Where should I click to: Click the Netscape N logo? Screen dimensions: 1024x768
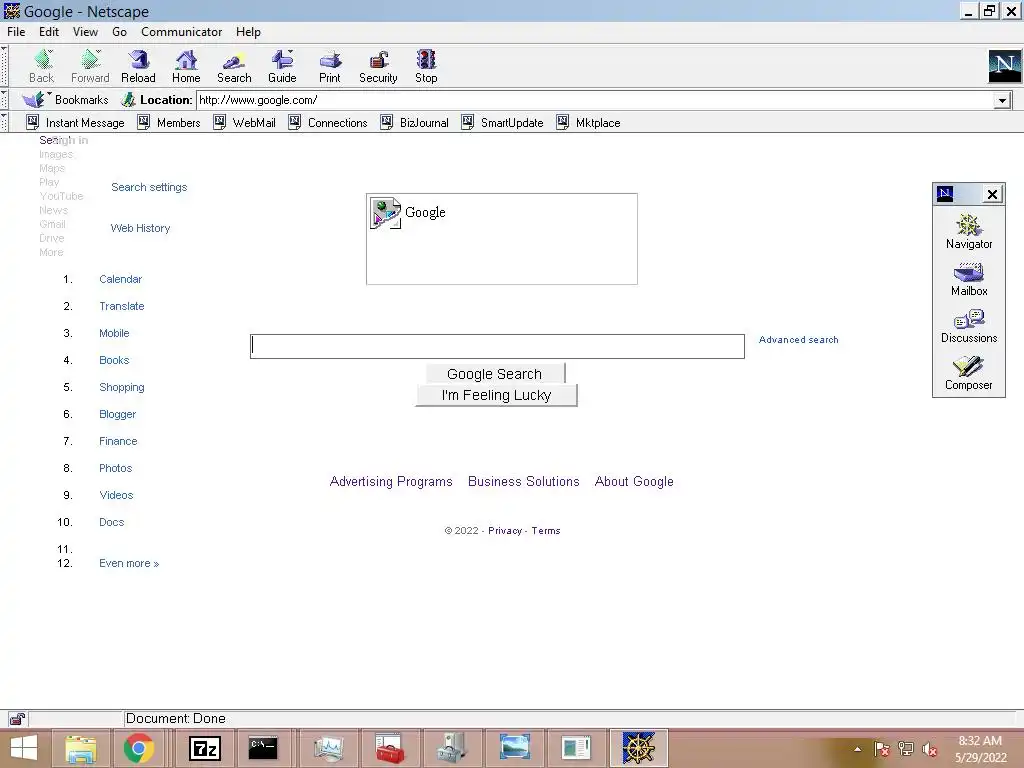pos(1004,66)
